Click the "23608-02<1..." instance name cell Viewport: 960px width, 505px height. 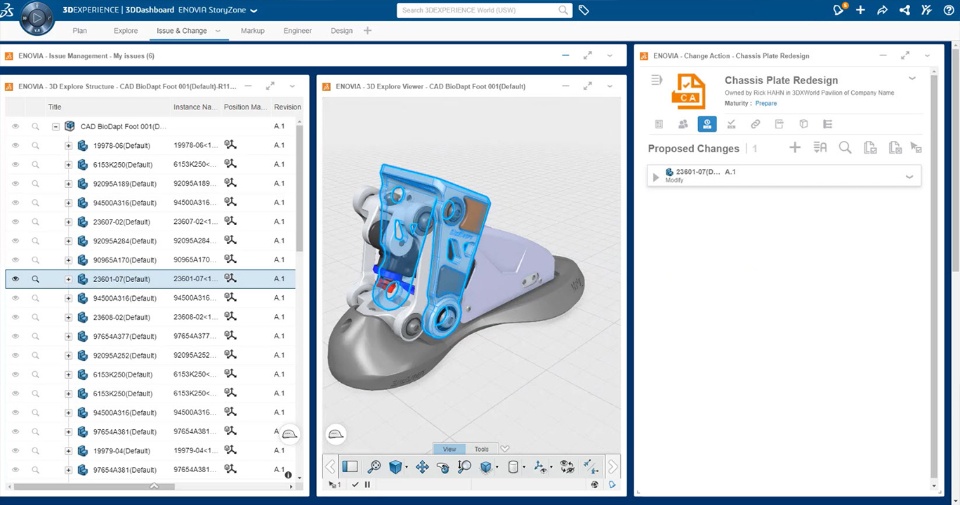click(x=195, y=317)
